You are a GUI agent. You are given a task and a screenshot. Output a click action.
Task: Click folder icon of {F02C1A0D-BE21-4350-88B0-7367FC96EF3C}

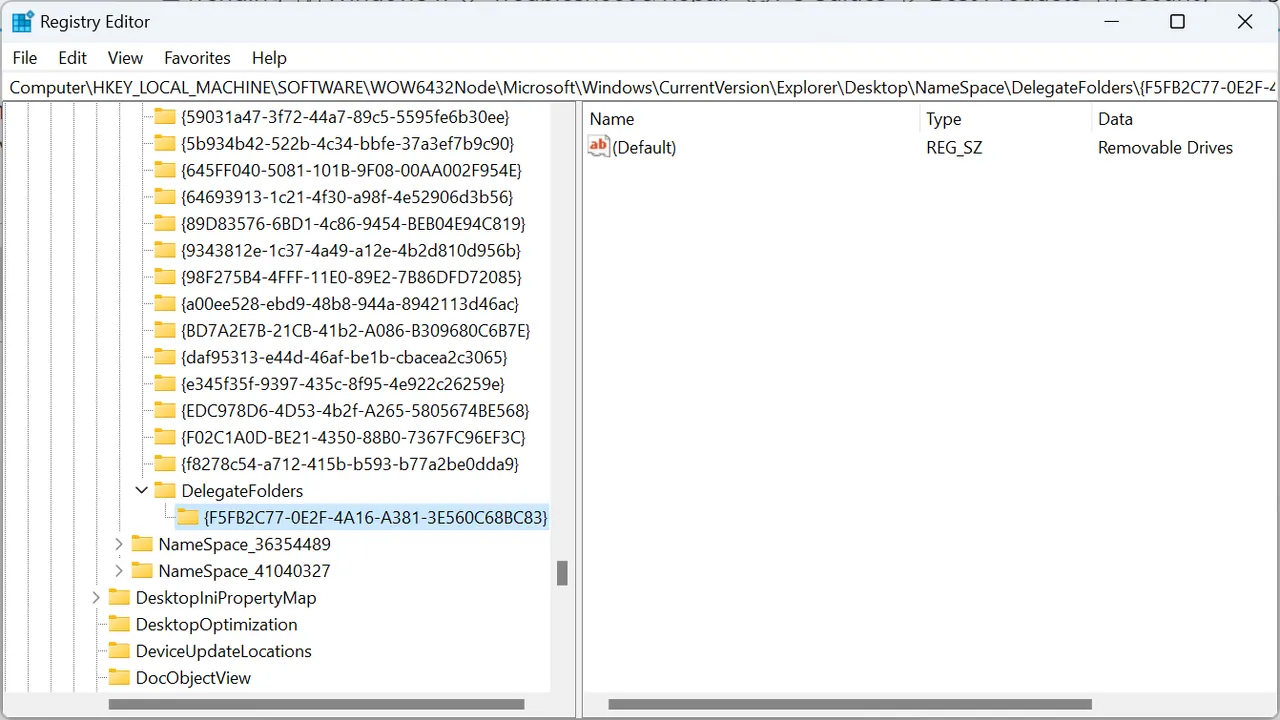(x=165, y=437)
